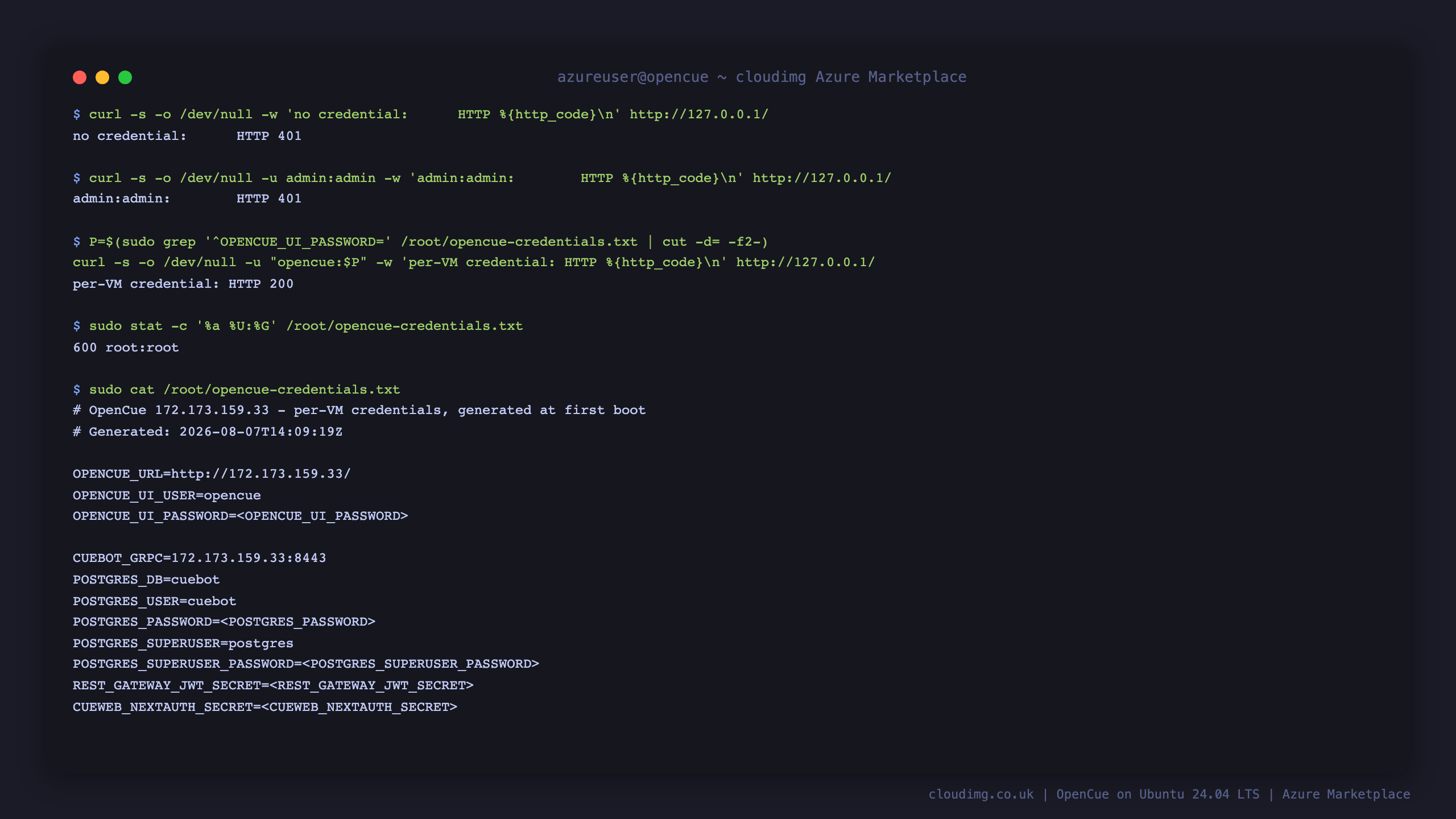Click the '# OpenCue 172.173.159.33' comment line
This screenshot has width=1456, height=819.
point(359,410)
